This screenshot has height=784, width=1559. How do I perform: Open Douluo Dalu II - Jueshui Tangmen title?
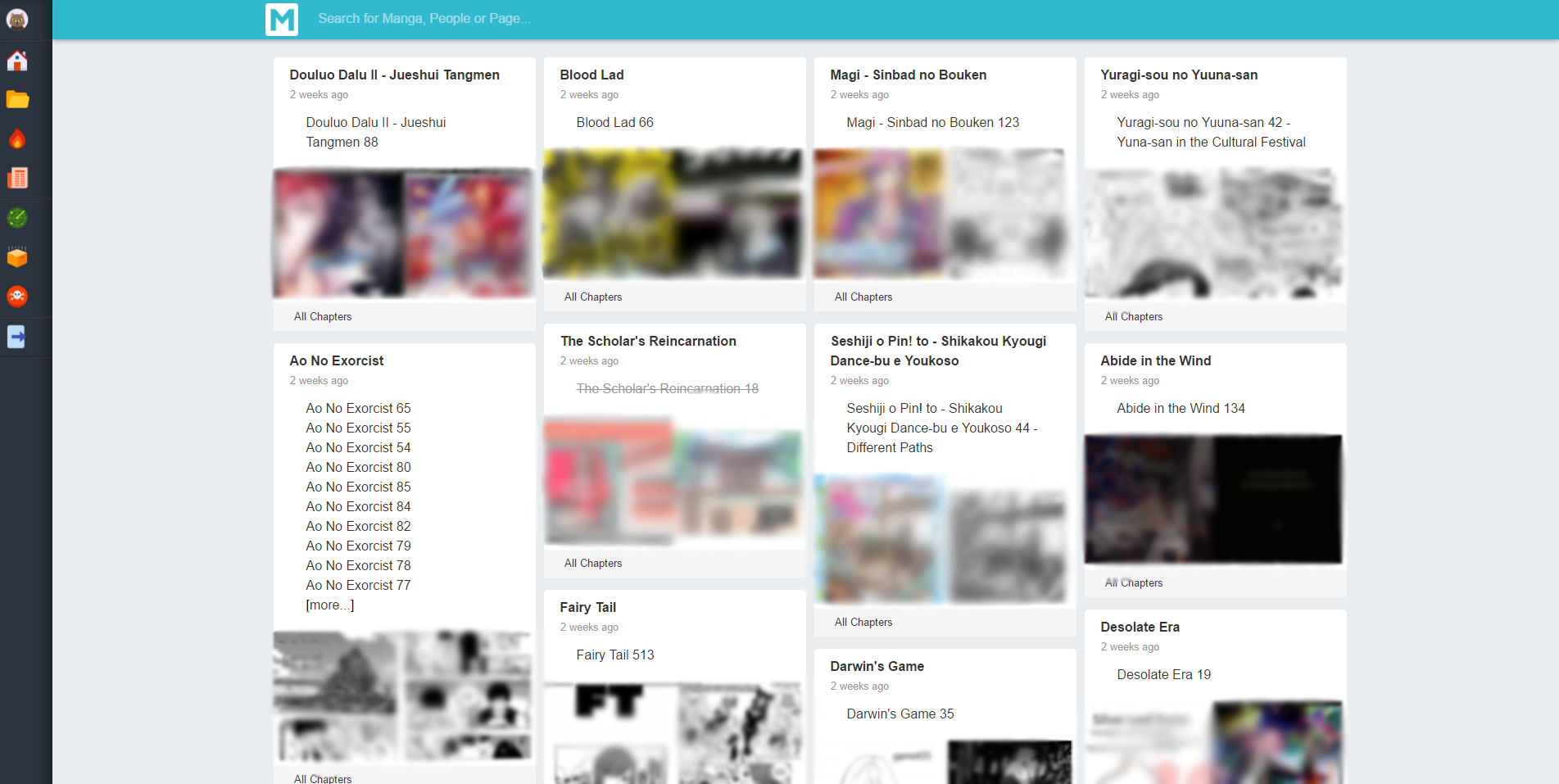[x=394, y=75]
